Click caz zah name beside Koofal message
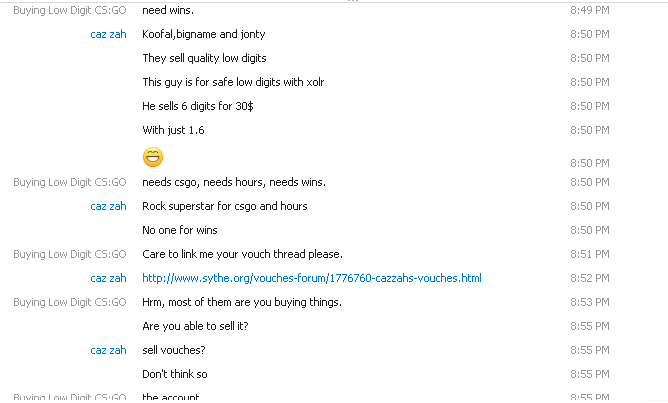Viewport: 668px width, 403px height. pyautogui.click(x=108, y=35)
